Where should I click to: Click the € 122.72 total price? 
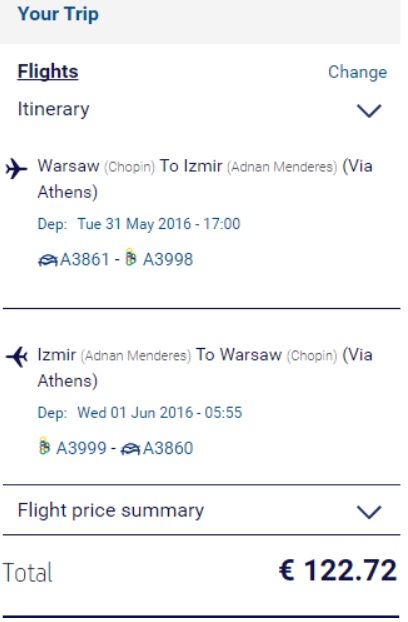[337, 570]
